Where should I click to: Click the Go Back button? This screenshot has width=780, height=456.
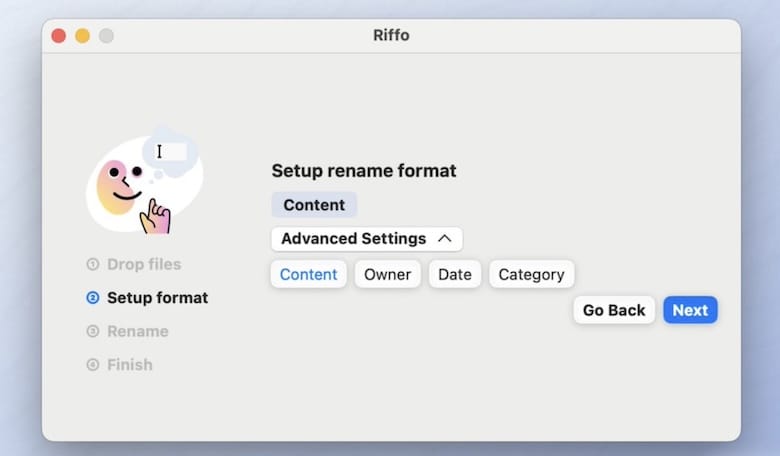point(614,310)
